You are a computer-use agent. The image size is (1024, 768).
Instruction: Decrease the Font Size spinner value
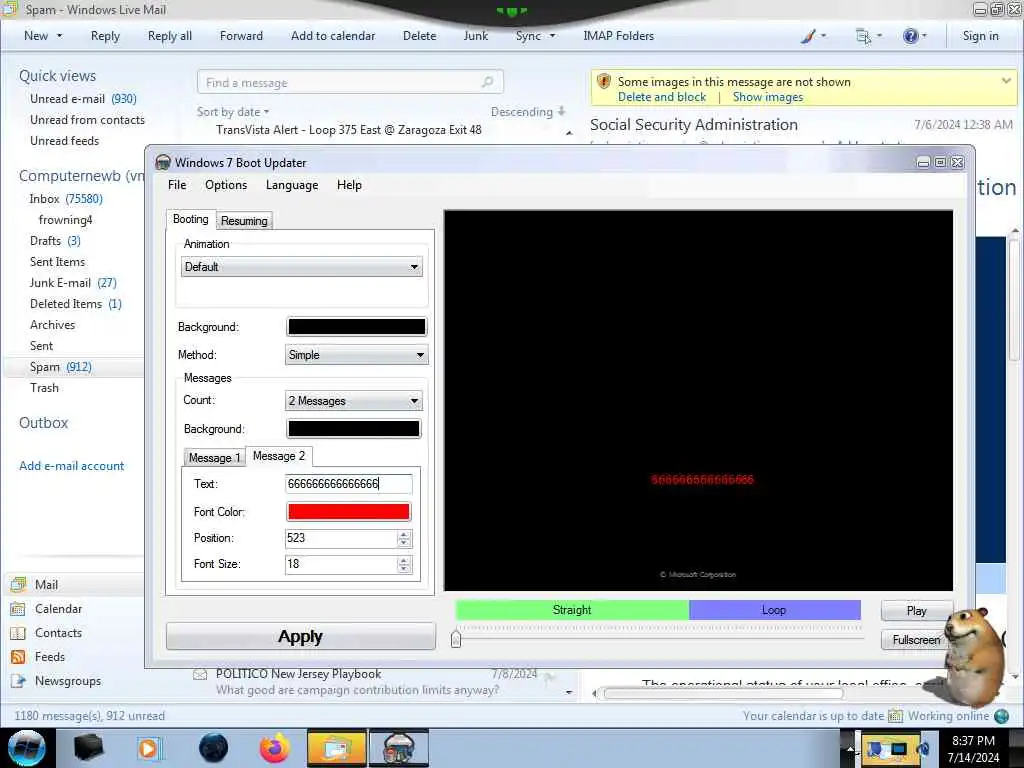tap(404, 569)
